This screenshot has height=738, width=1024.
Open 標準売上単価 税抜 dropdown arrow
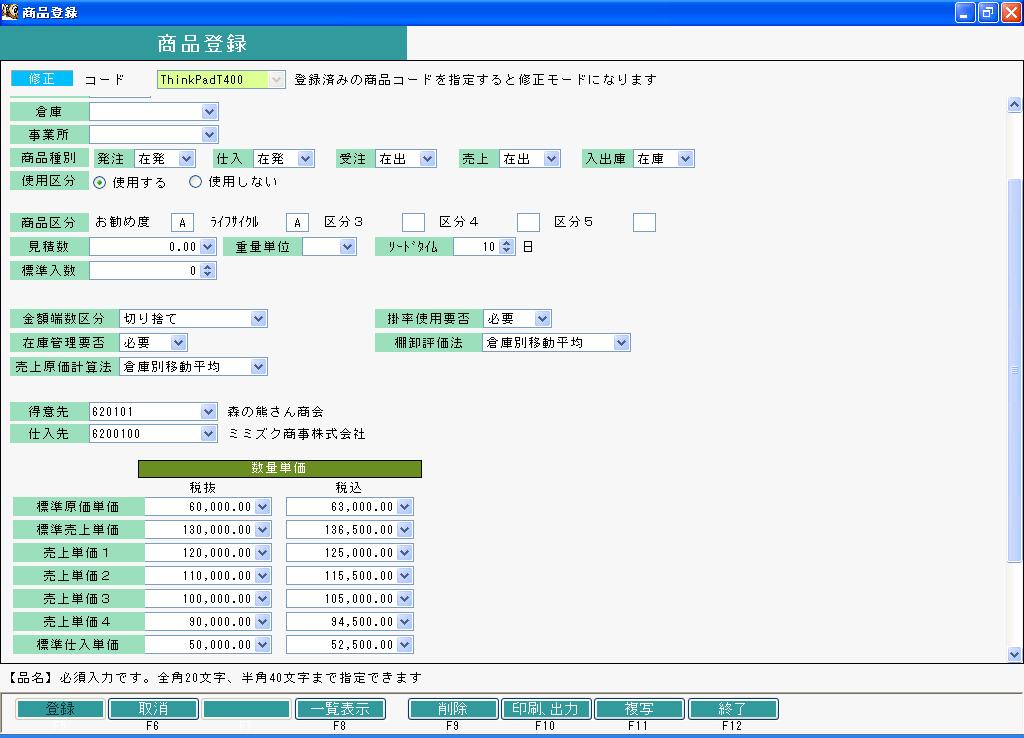click(263, 530)
